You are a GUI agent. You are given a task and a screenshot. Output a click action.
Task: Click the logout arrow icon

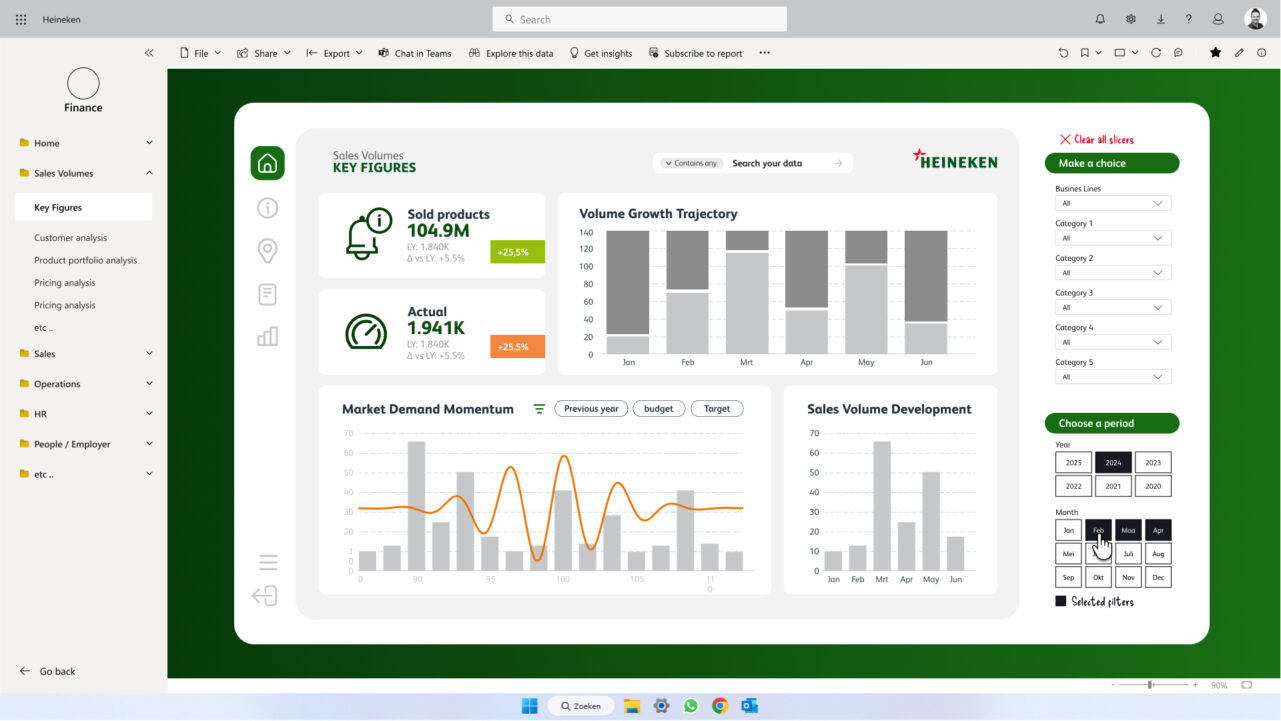(x=265, y=597)
